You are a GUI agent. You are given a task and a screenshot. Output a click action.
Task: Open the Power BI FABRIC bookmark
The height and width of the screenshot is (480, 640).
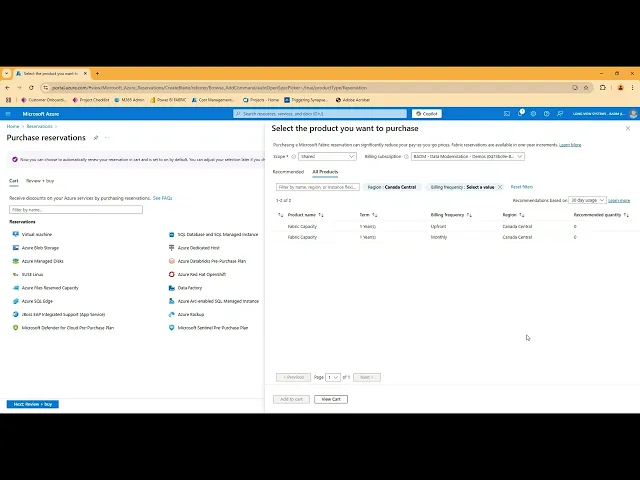(168, 100)
